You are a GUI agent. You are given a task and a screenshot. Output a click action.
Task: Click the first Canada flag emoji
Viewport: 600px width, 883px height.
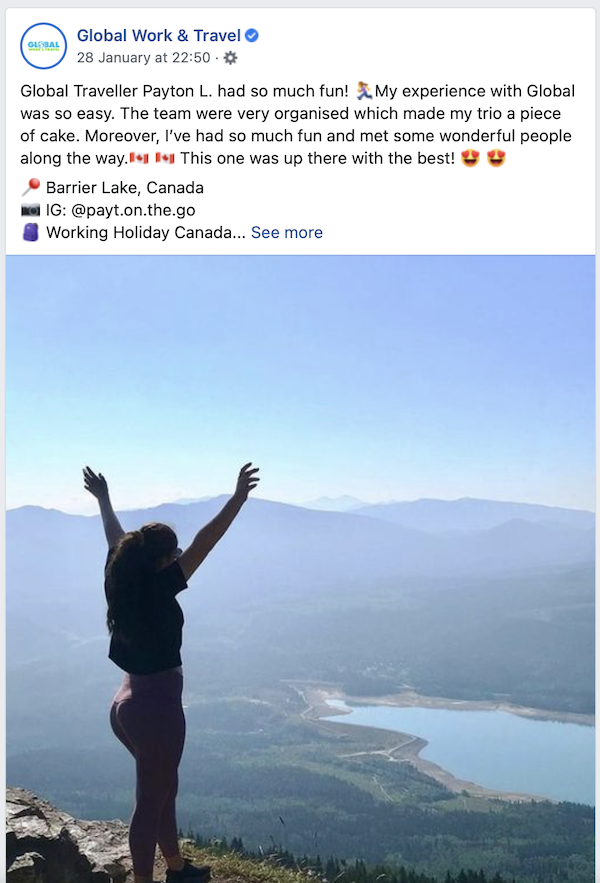click(x=138, y=158)
